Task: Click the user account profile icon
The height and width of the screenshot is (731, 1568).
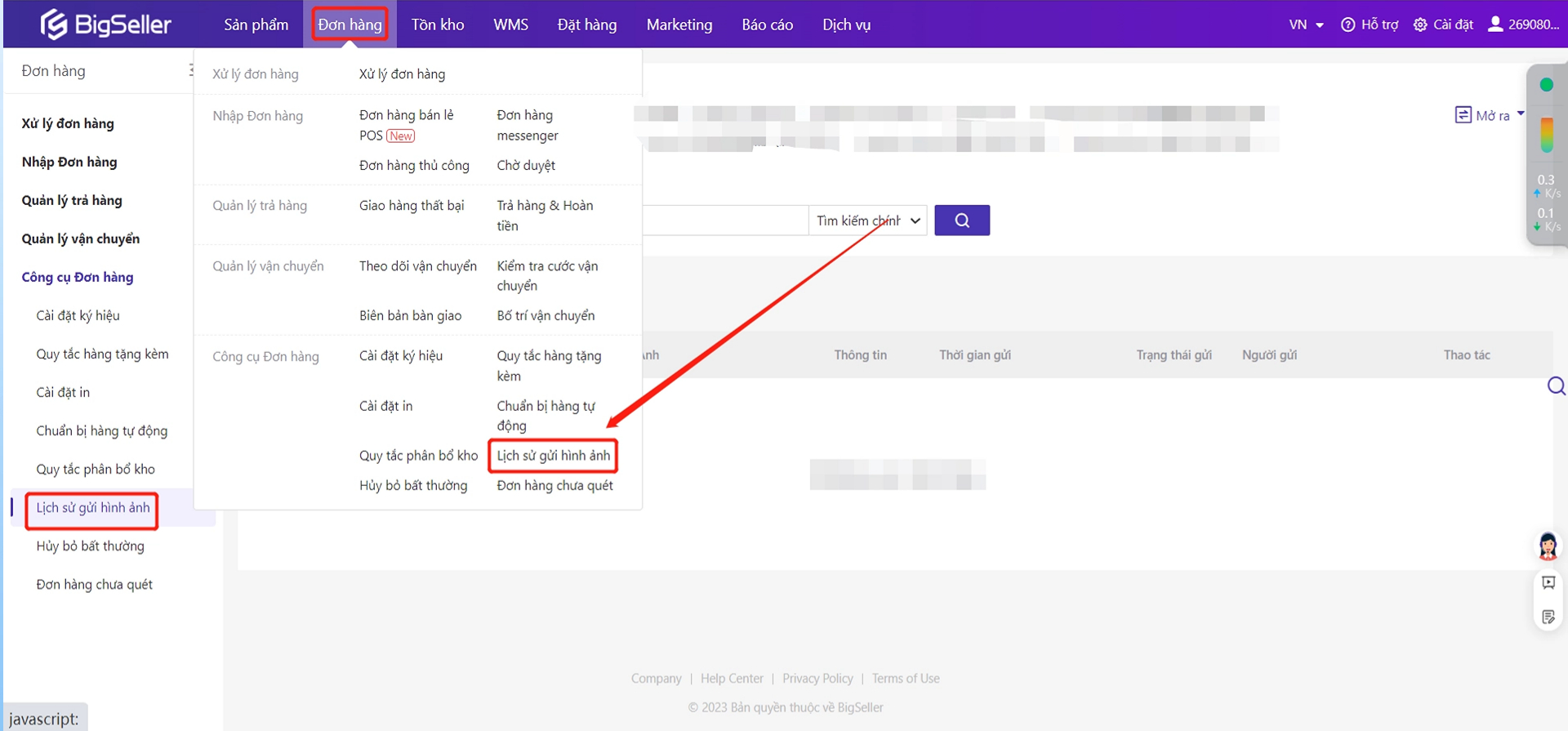Action: [1495, 25]
